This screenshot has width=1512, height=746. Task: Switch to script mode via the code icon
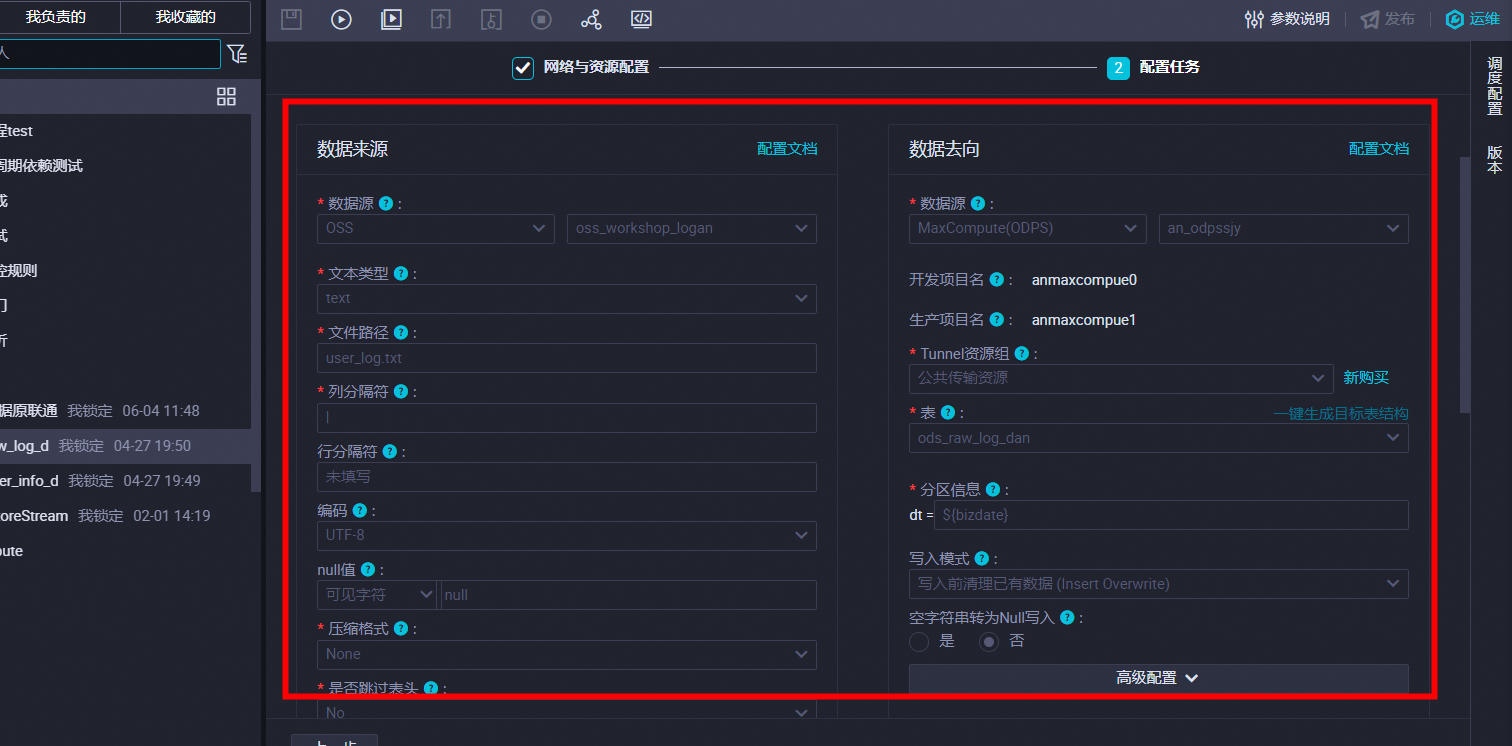(x=642, y=19)
